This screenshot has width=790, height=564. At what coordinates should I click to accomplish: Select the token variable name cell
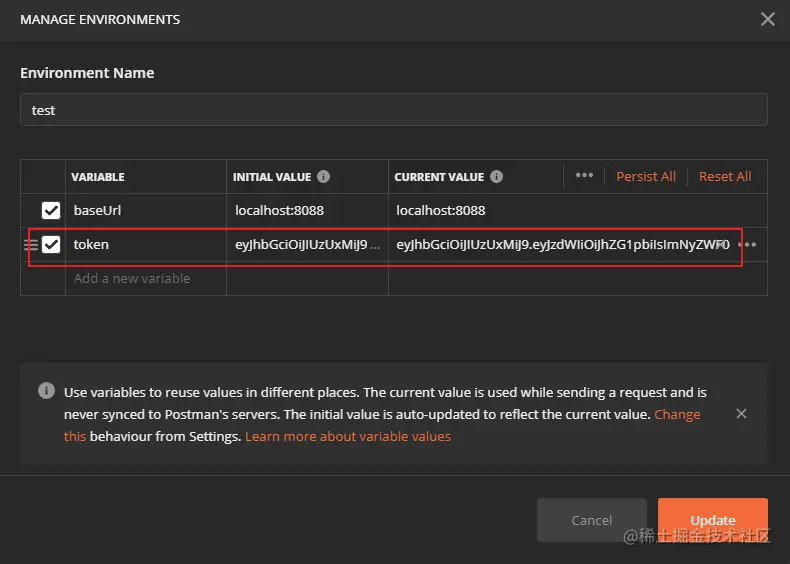pyautogui.click(x=146, y=244)
